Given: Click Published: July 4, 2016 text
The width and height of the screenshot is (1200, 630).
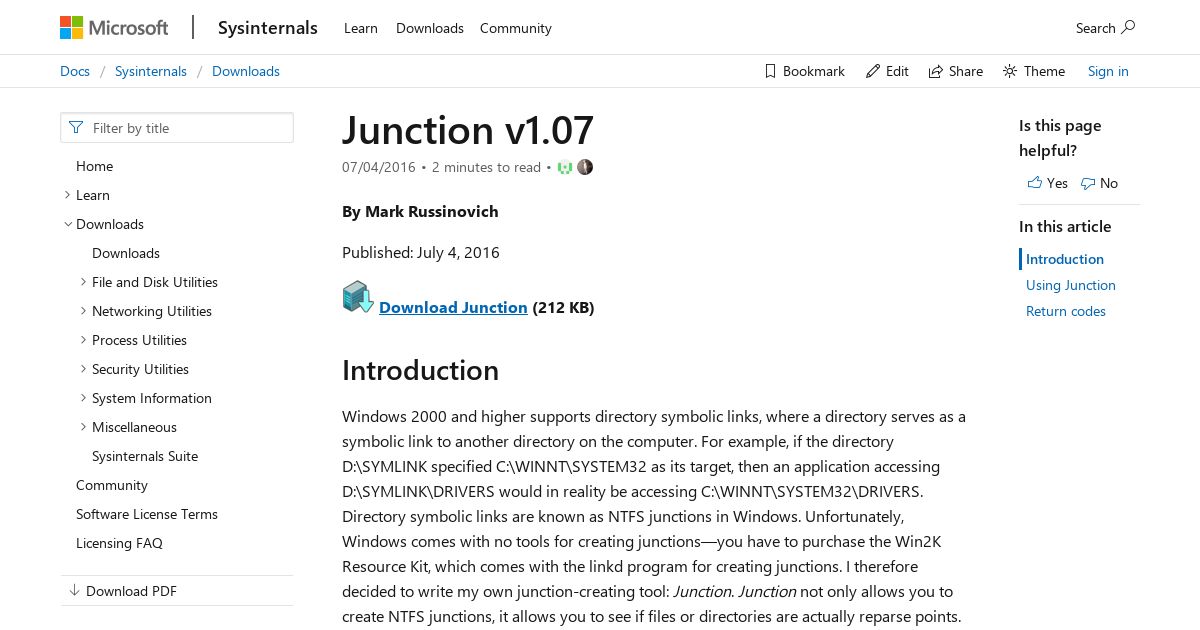Looking at the screenshot, I should pyautogui.click(x=421, y=252).
